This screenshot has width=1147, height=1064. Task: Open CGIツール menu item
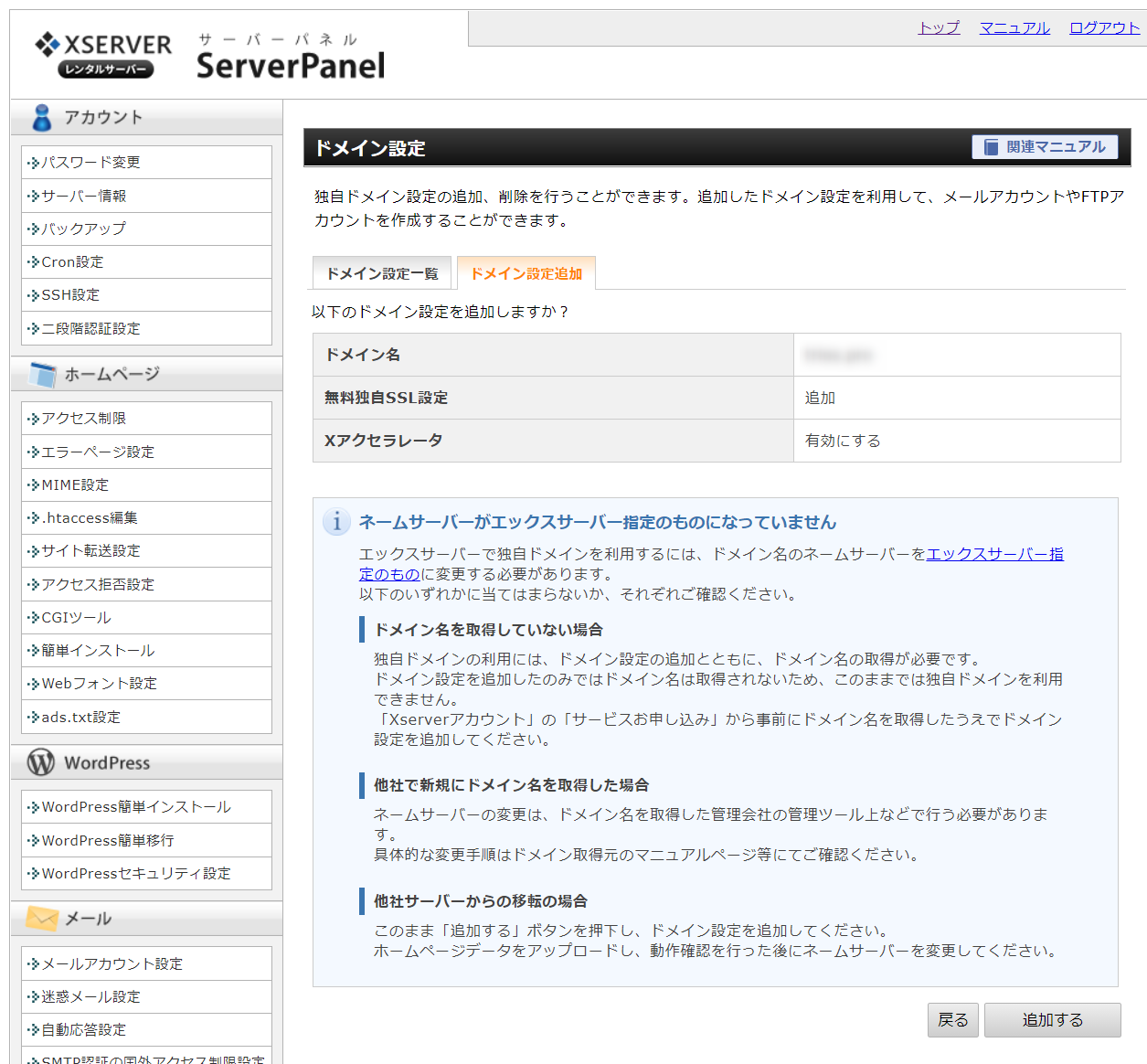point(146,617)
